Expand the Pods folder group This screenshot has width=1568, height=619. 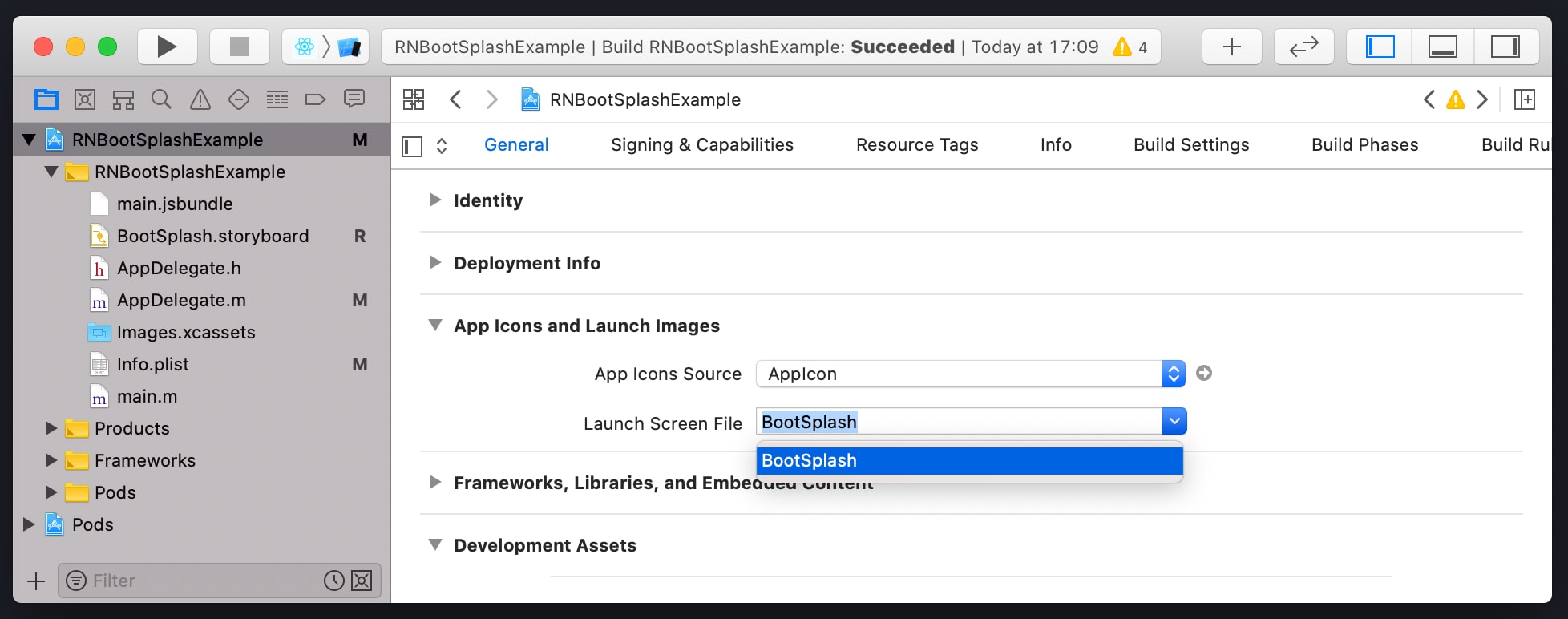[x=51, y=492]
